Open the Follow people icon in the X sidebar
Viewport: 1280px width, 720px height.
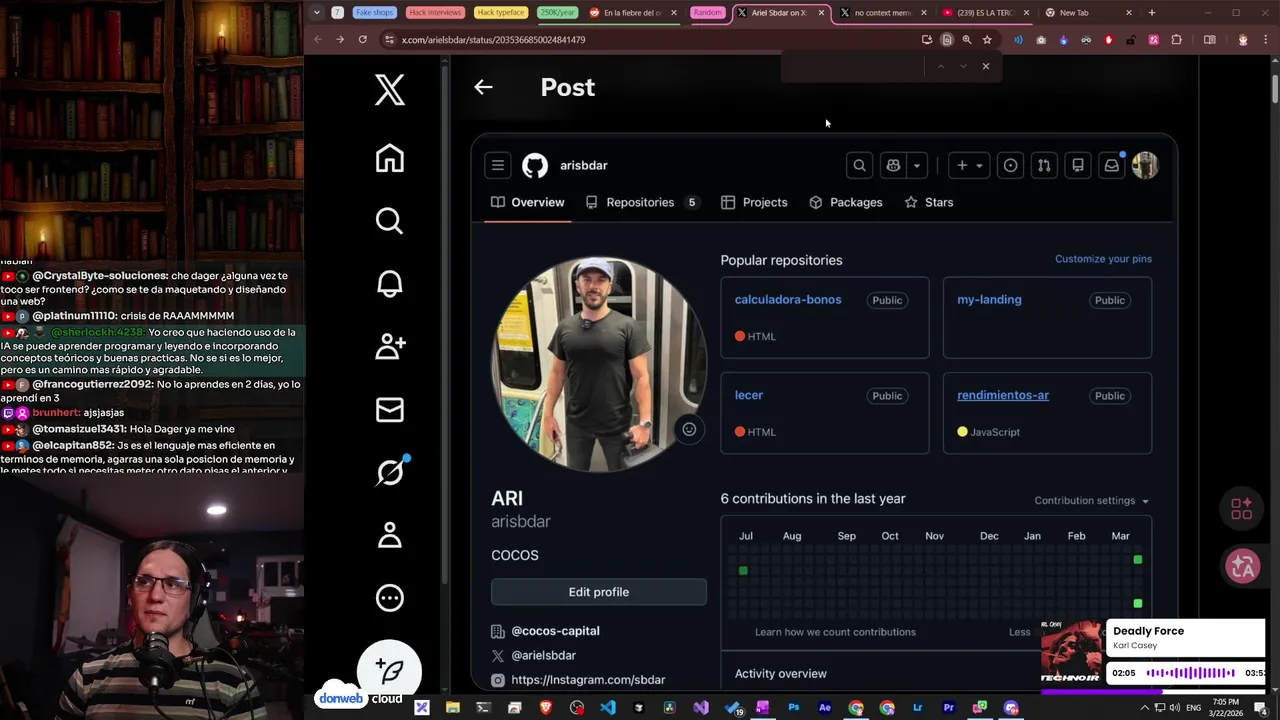[390, 346]
